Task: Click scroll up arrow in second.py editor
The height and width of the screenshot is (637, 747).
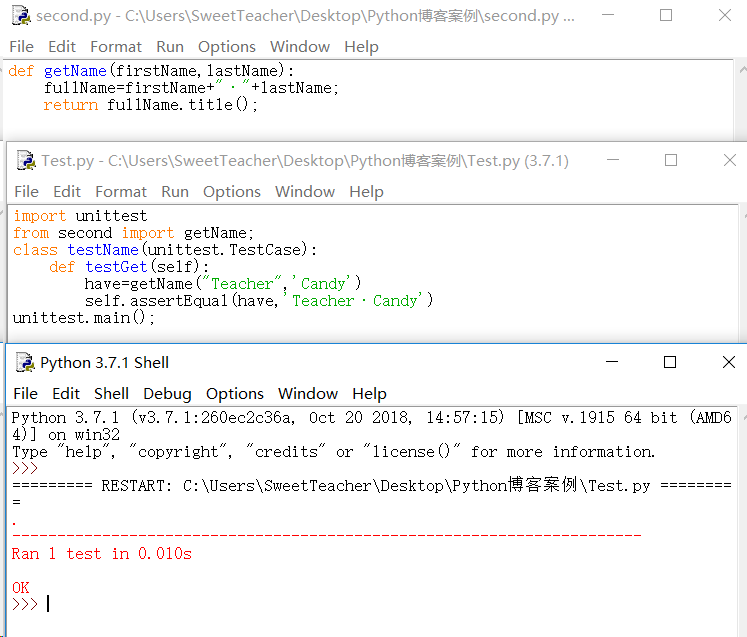Action: click(742, 70)
